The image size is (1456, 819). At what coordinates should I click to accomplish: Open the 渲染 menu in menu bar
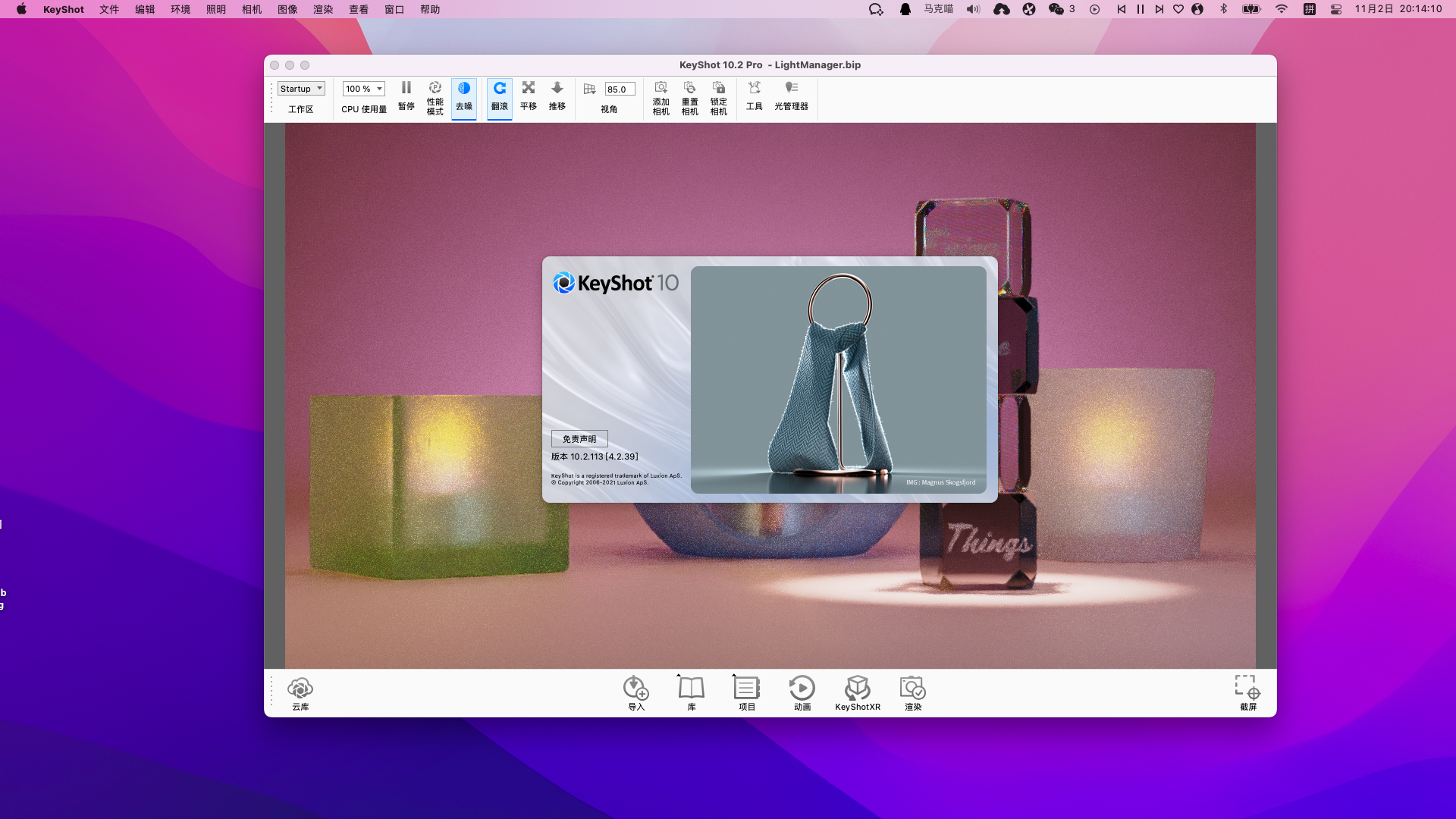pos(323,9)
